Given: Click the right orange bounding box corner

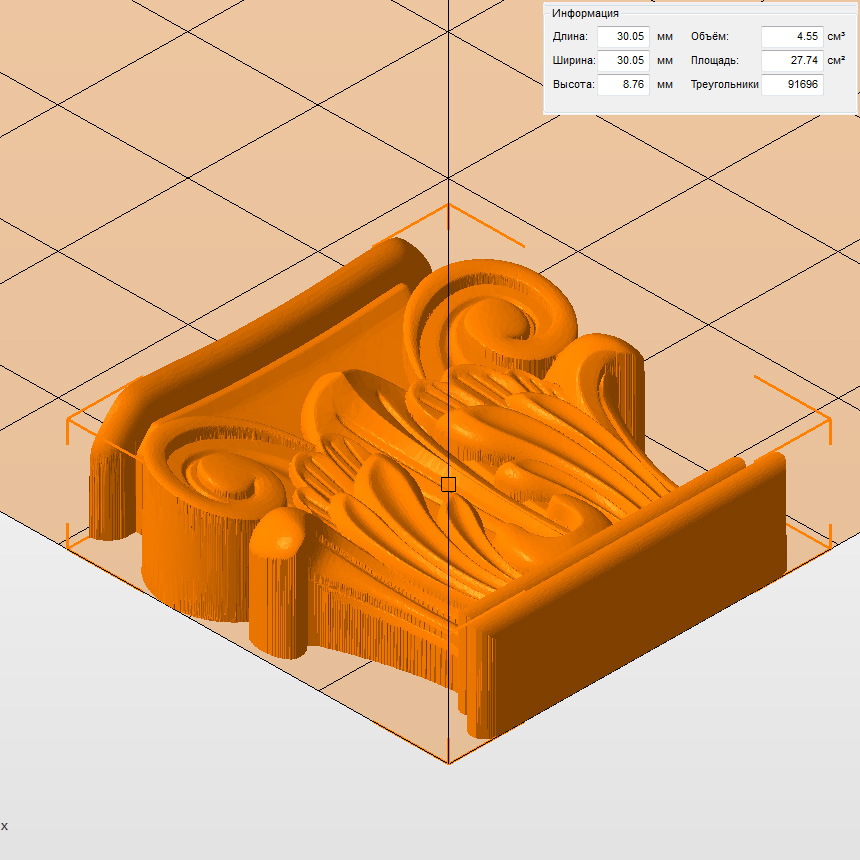Looking at the screenshot, I should point(829,420).
